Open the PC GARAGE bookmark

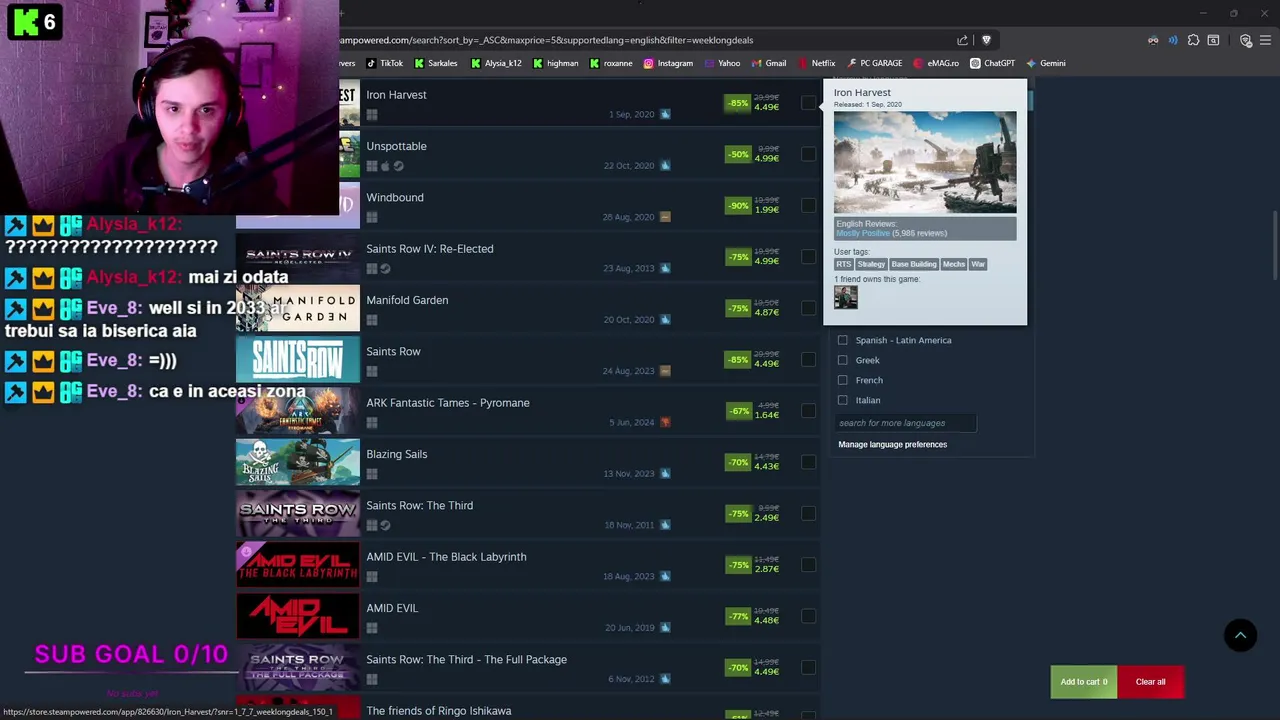point(874,63)
